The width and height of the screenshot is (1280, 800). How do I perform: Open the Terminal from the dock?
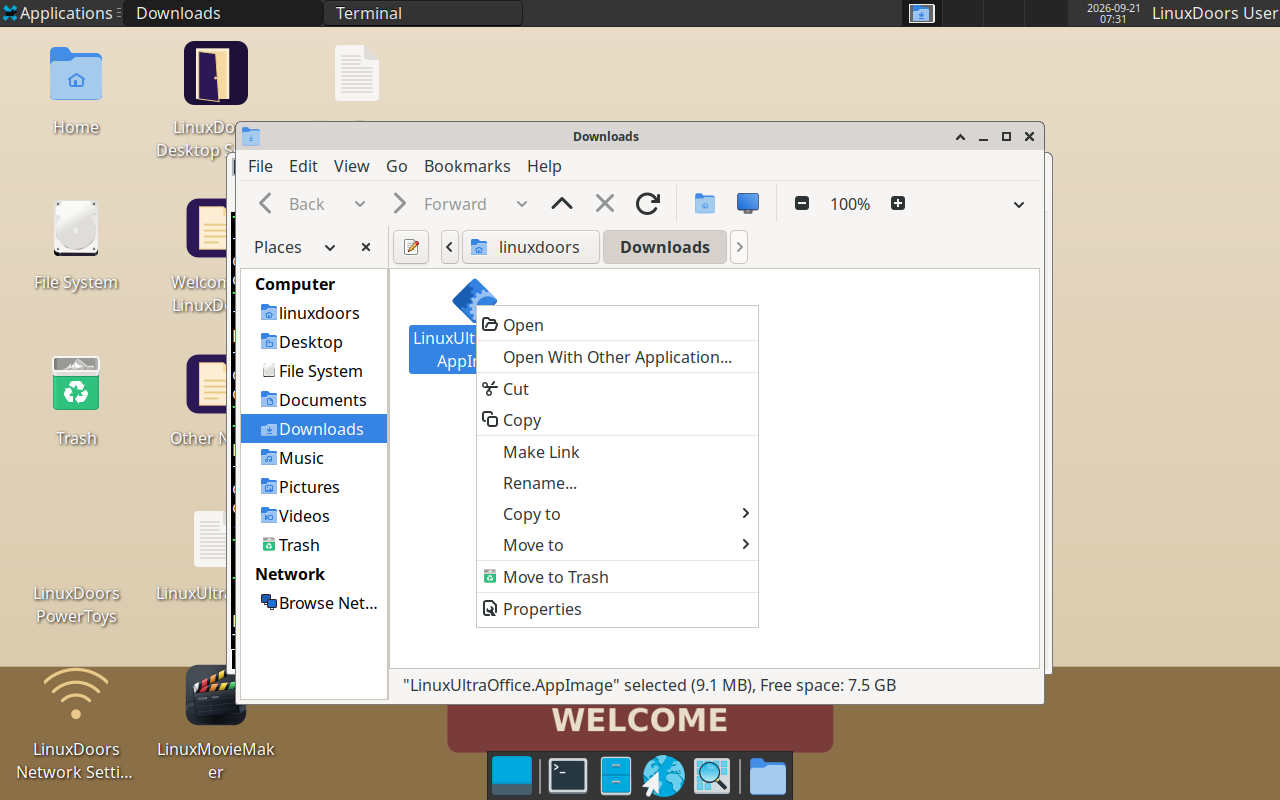point(568,776)
